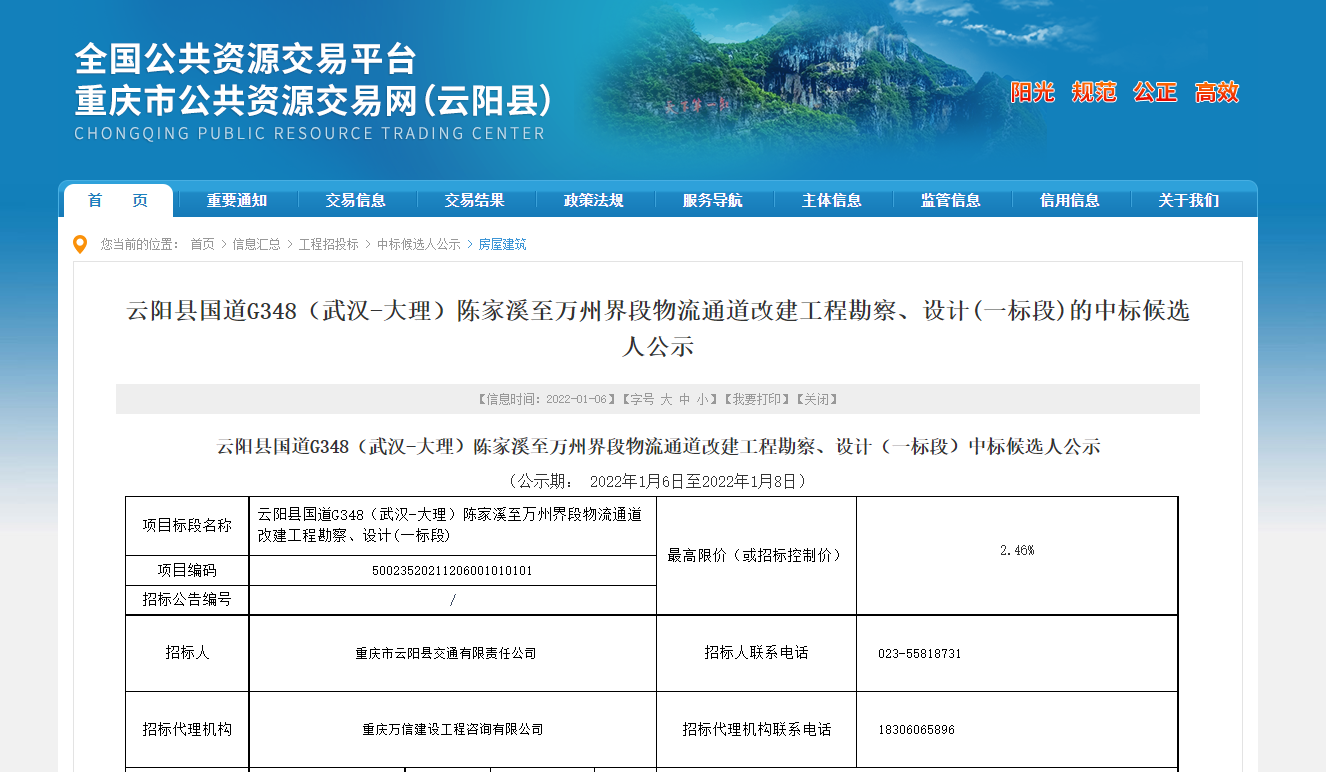Navigate to 服务导航
Image resolution: width=1326 pixels, height=772 pixels.
click(x=713, y=201)
